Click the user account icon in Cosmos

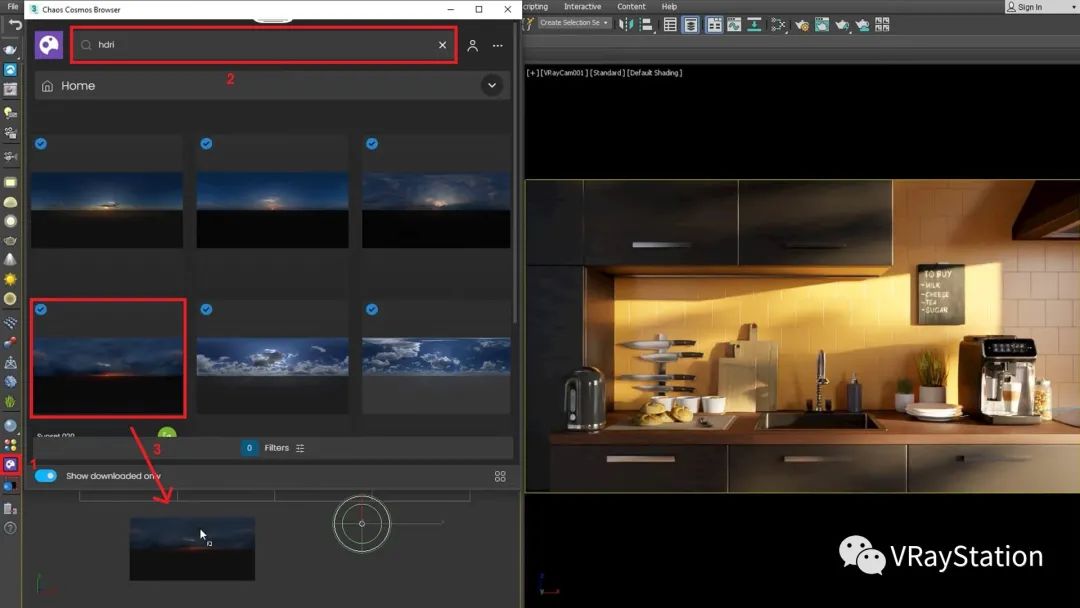[473, 46]
